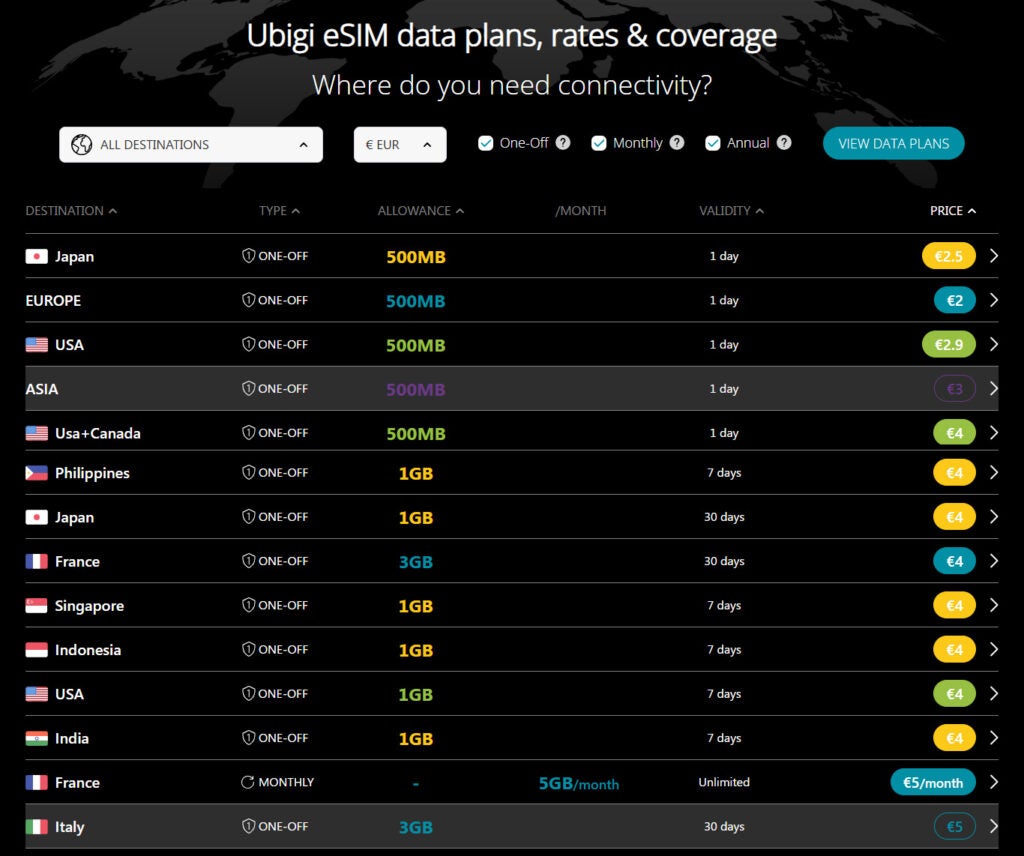Click the View Data Plans button

893,143
